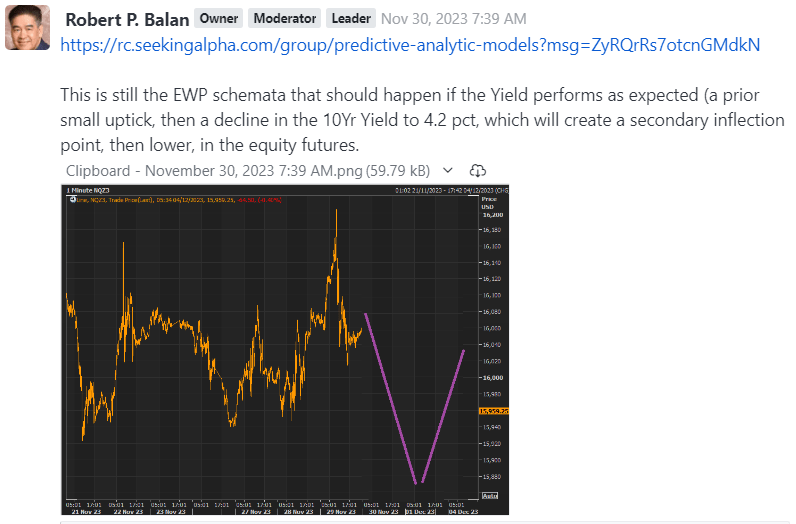Click the 16,200 price axis label
This screenshot has height=524, width=796.
tap(491, 214)
